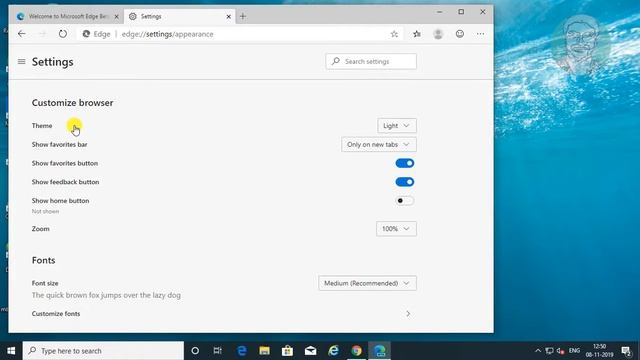This screenshot has height=360, width=640.
Task: Open the Theme dropdown set to Light
Action: pyautogui.click(x=397, y=126)
